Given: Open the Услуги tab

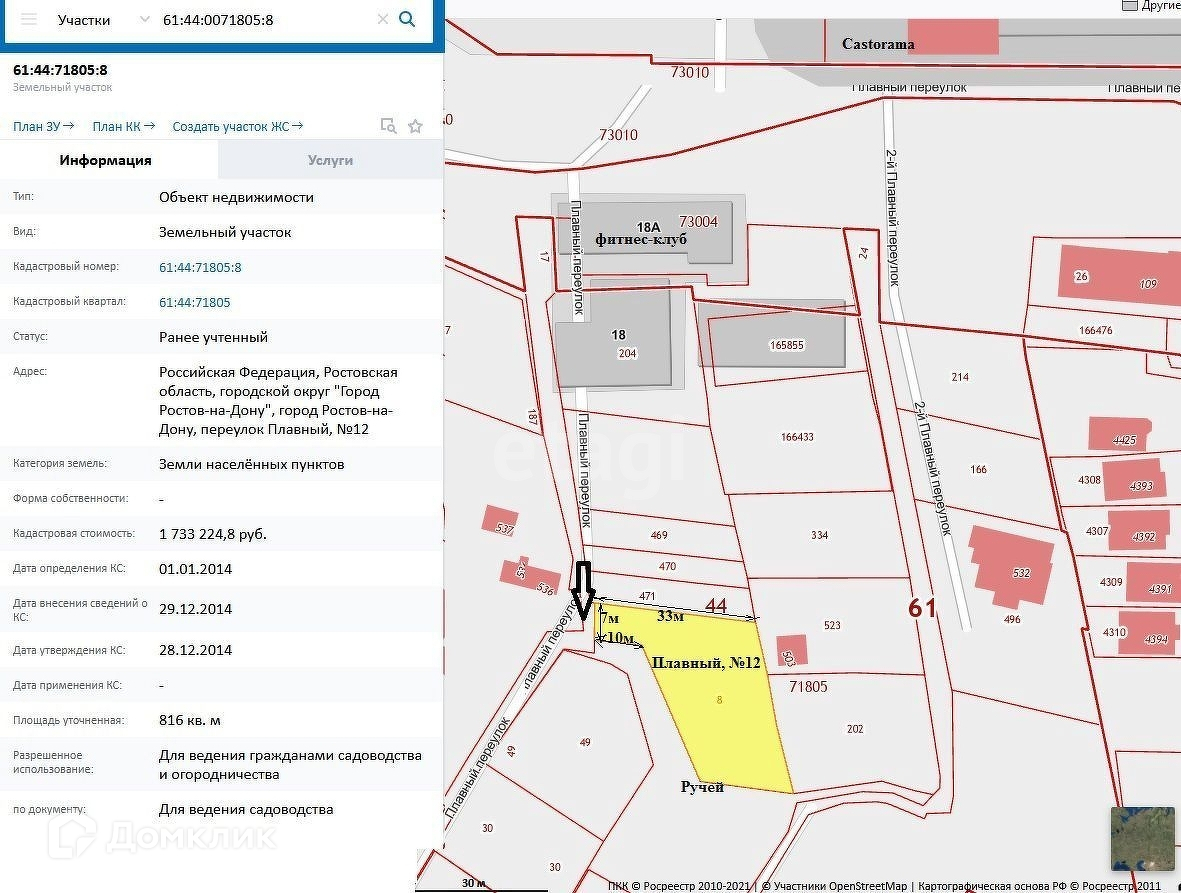Looking at the screenshot, I should (x=330, y=160).
